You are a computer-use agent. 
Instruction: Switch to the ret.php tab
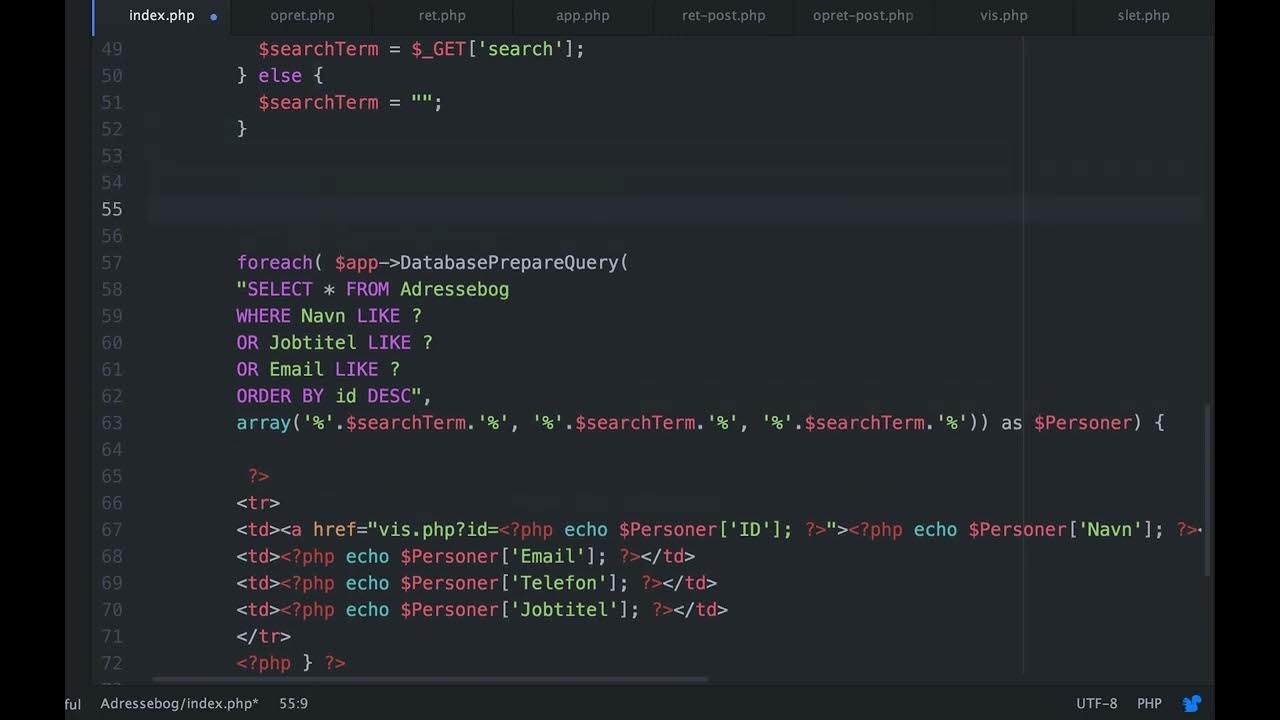pos(442,16)
